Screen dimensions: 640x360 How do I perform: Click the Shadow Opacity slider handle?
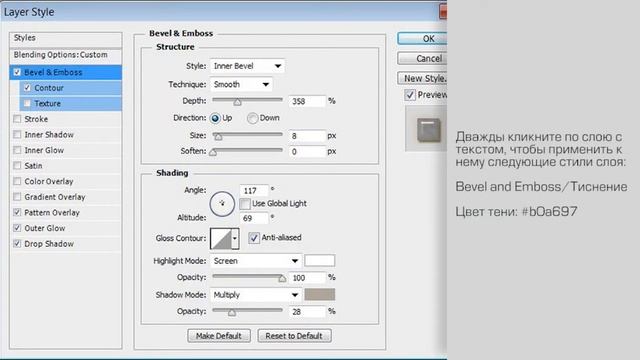point(232,312)
